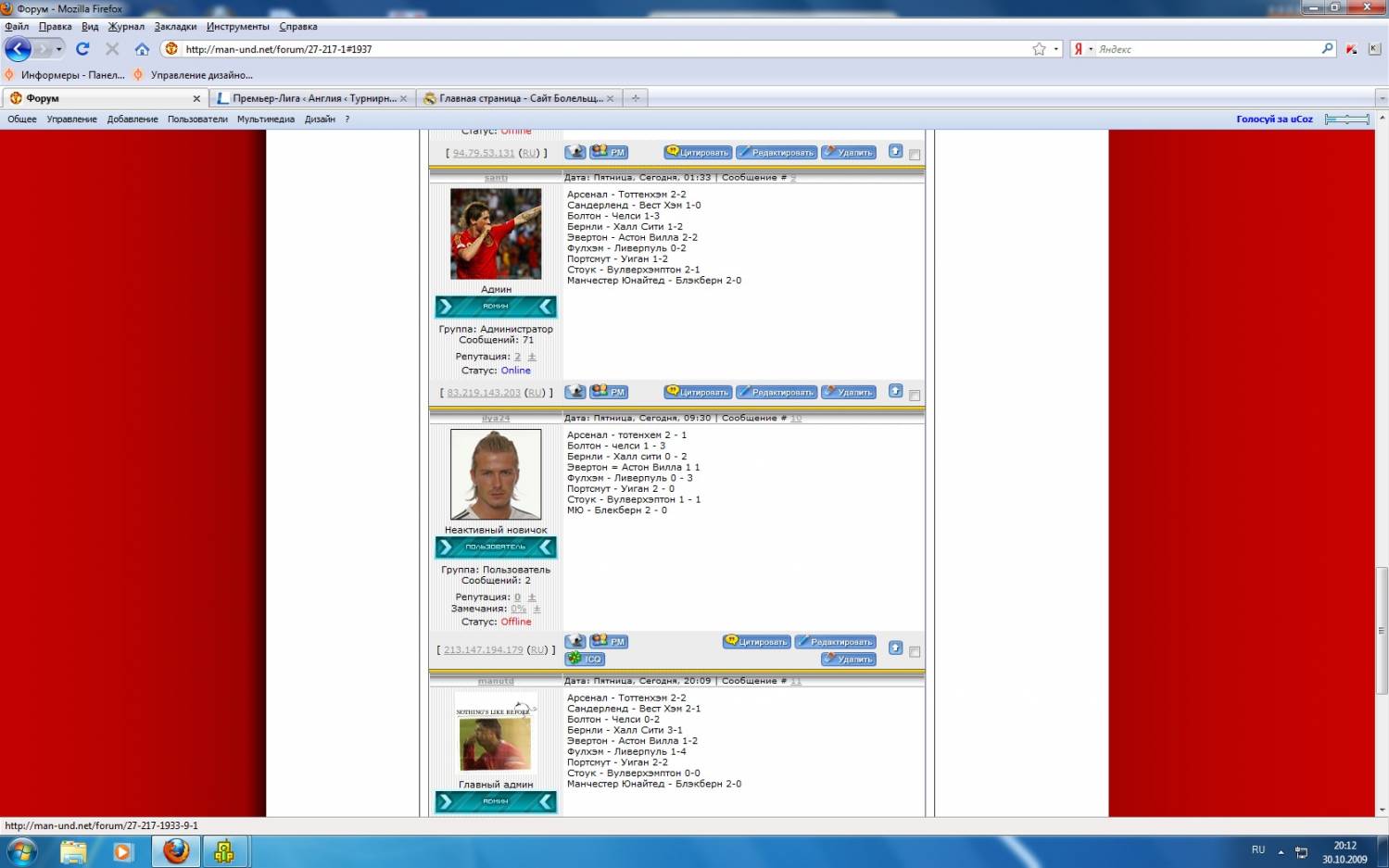1389x868 pixels.
Task: Tick the checkbox in ilya24's post row
Action: coord(915,652)
